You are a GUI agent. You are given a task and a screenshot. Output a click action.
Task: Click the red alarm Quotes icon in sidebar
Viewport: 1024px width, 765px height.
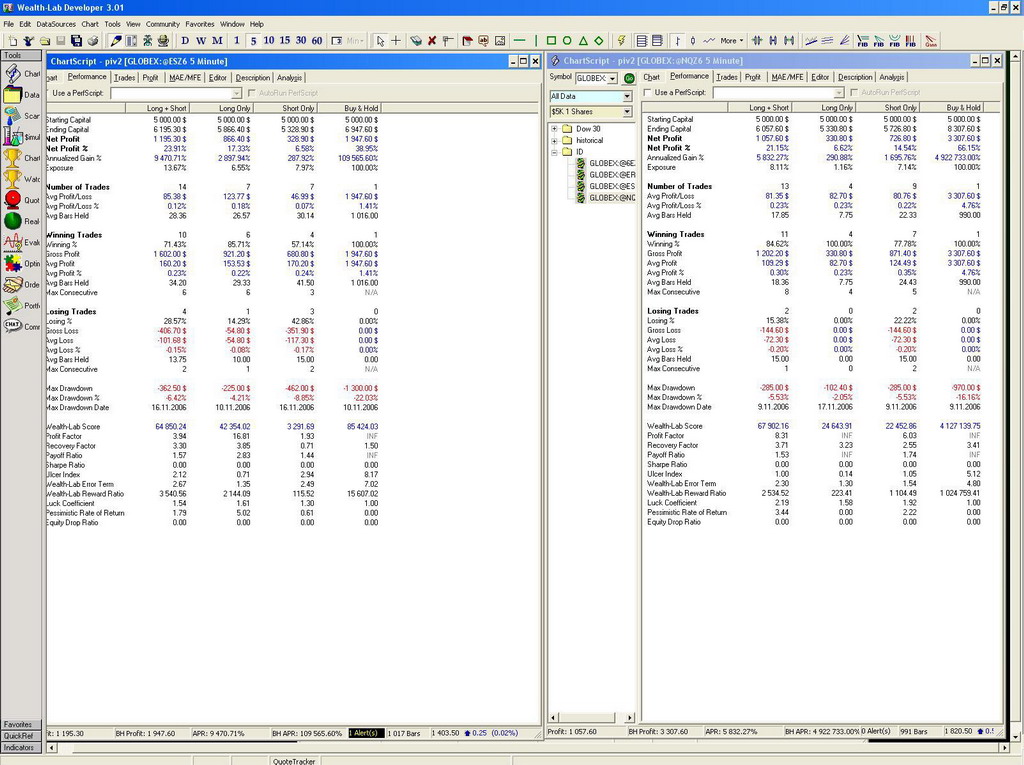click(x=12, y=199)
